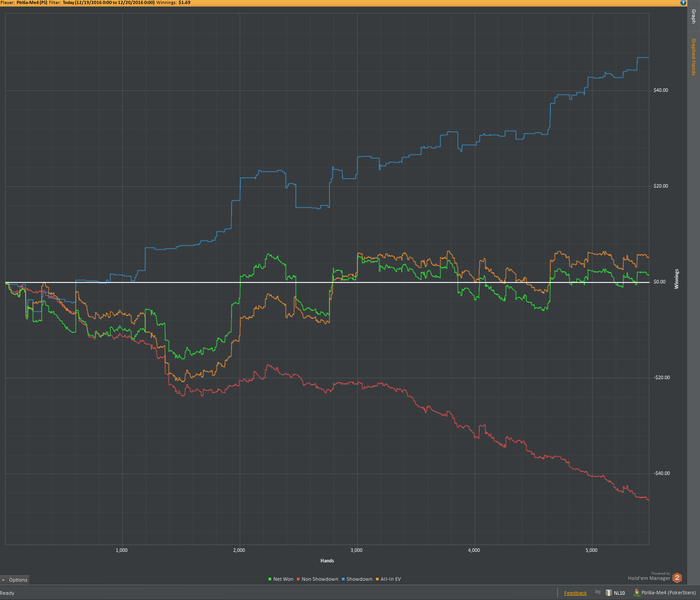The image size is (700, 600).
Task: Click the NL10 label in status bar
Action: tap(619, 593)
